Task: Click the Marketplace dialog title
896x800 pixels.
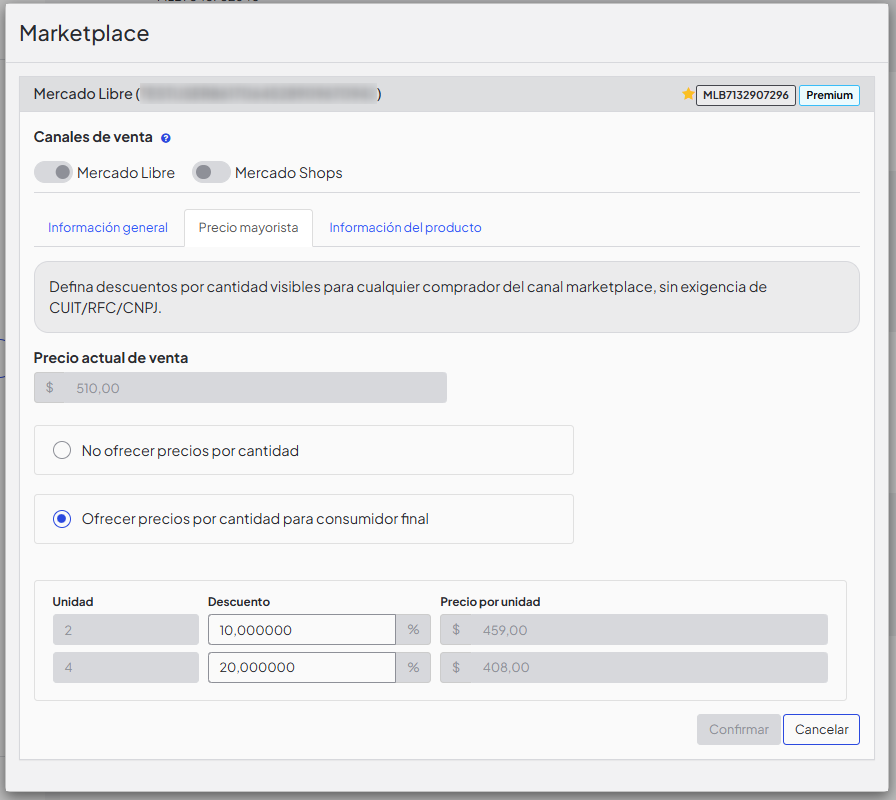Action: [x=84, y=33]
